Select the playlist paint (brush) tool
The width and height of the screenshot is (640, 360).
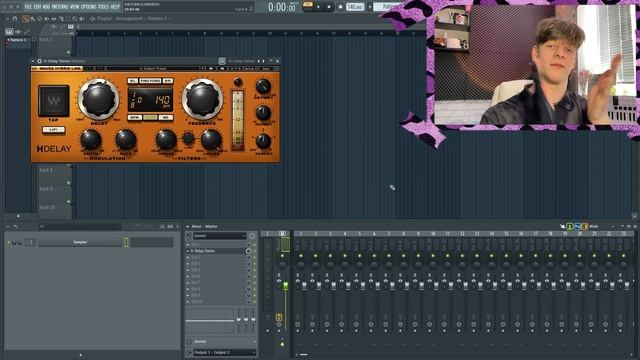pos(33,19)
